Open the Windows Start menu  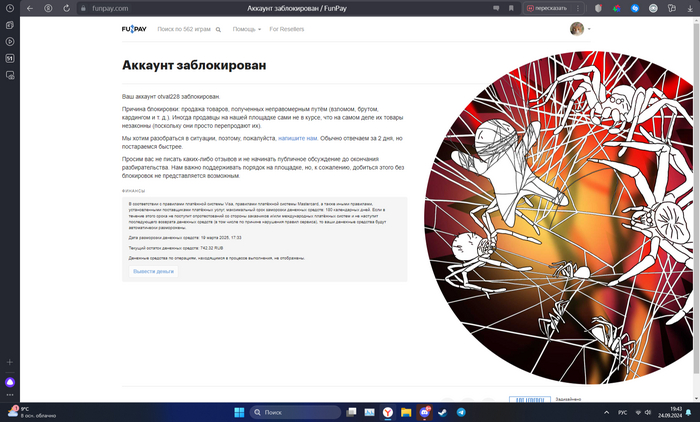pyautogui.click(x=239, y=412)
